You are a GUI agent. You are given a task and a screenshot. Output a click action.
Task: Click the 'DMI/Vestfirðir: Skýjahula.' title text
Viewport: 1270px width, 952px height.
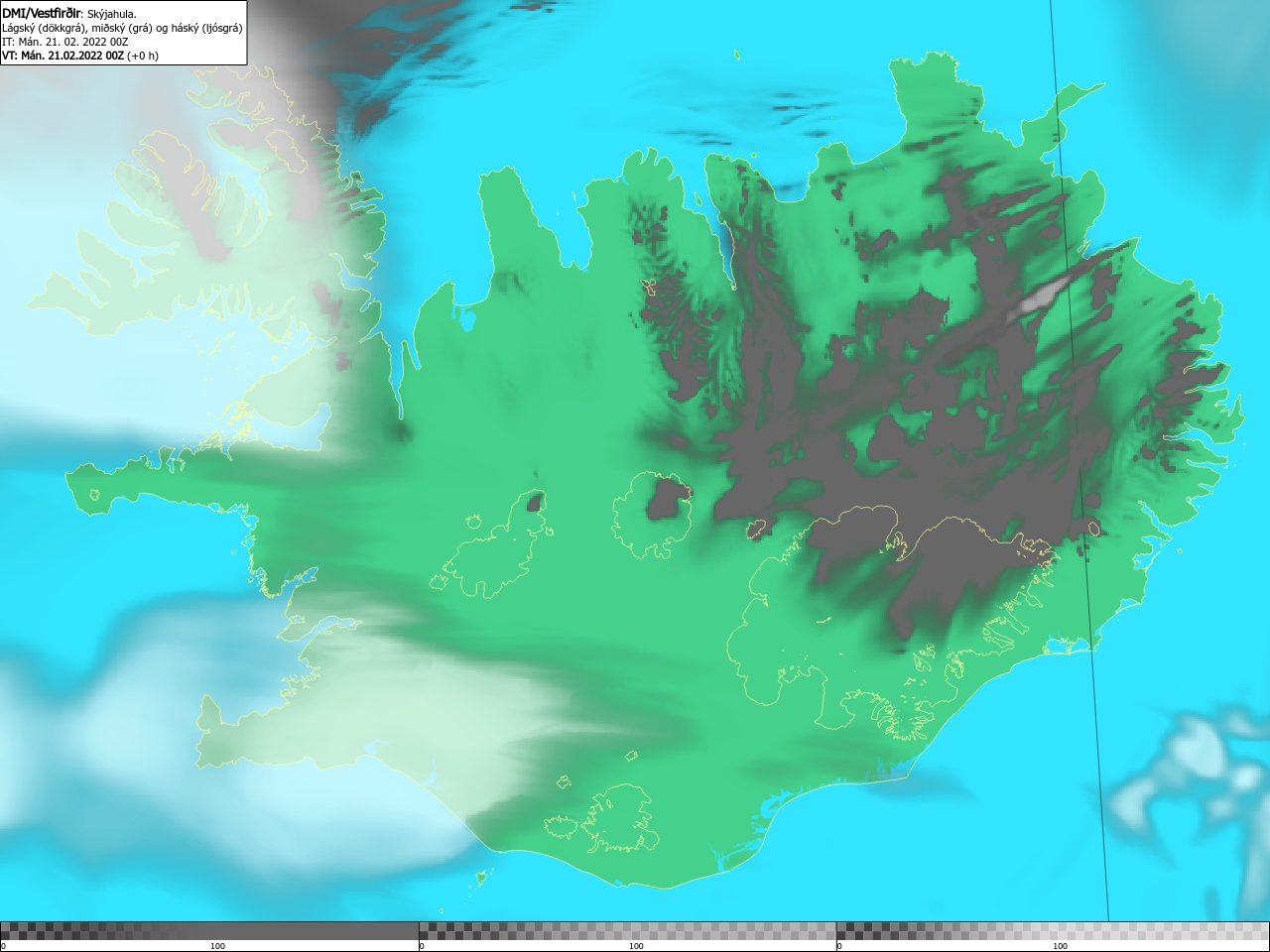(69, 13)
